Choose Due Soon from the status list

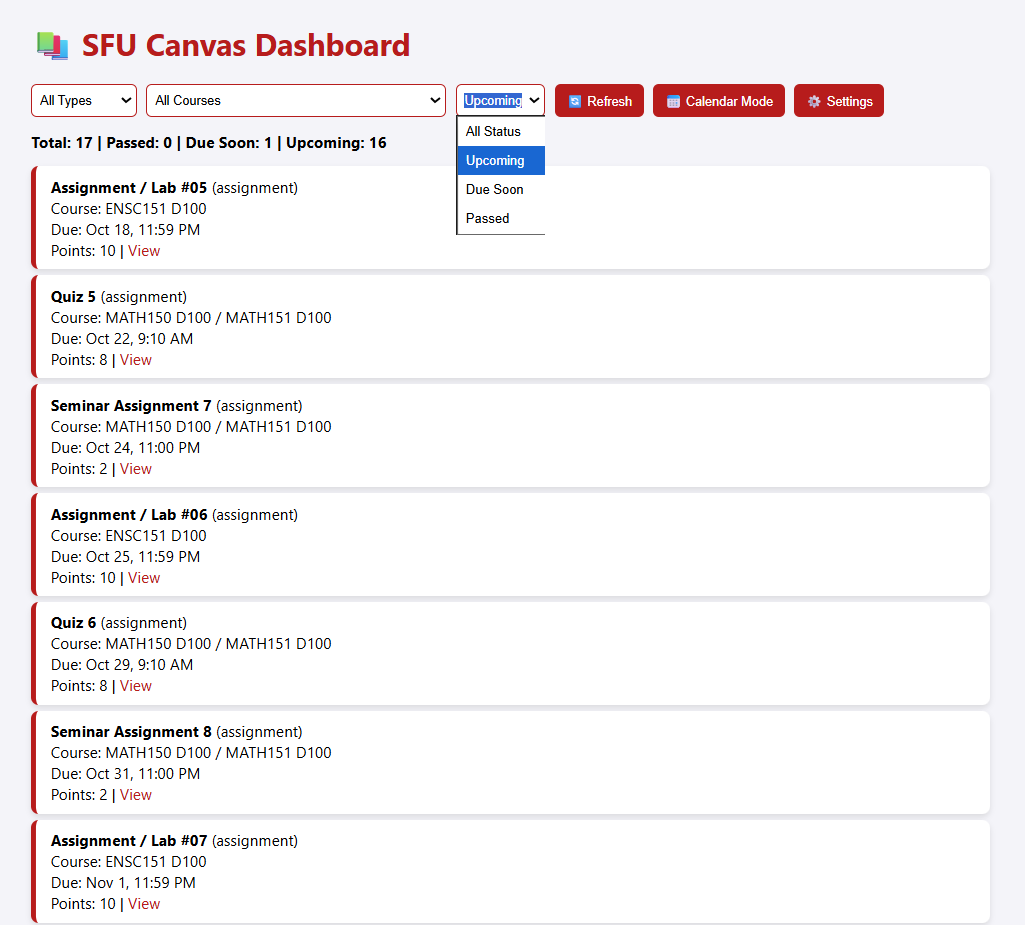click(501, 190)
